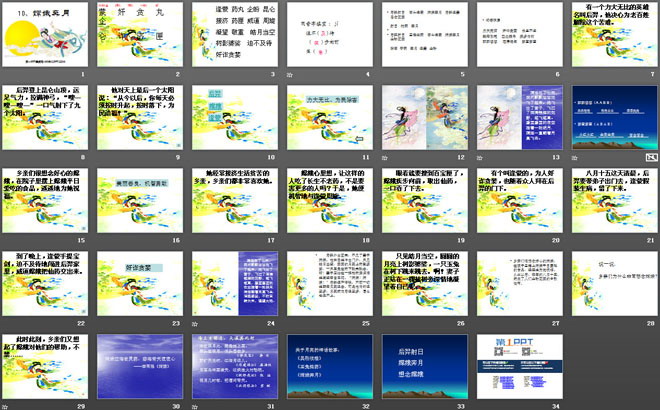Select slide 3 vocabulary words thumbnail
The image size is (660, 410).
coord(235,35)
